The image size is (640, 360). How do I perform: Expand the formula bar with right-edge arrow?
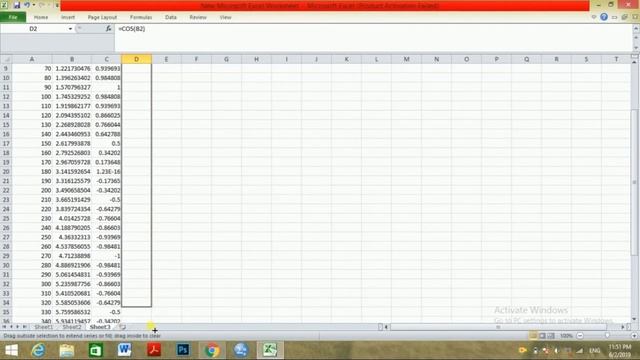tap(636, 29)
